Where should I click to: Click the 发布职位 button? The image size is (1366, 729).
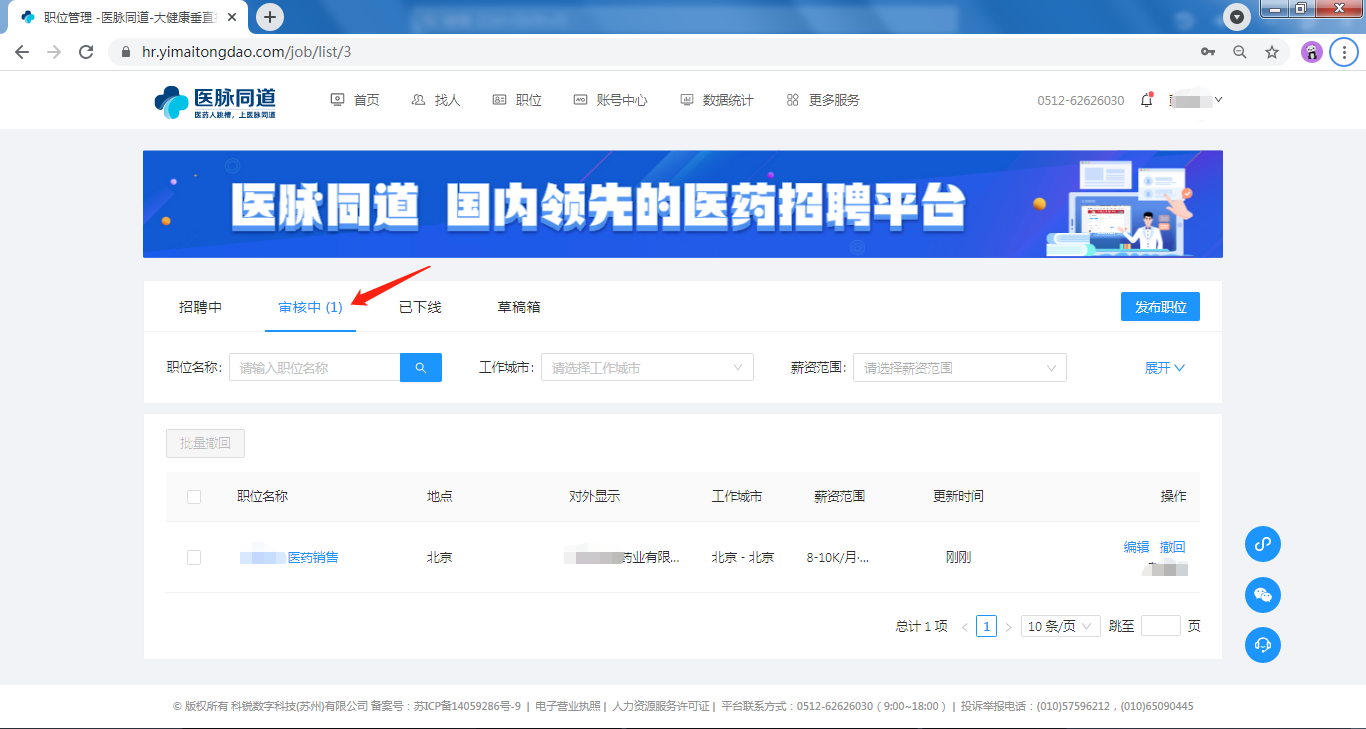pyautogui.click(x=1160, y=307)
